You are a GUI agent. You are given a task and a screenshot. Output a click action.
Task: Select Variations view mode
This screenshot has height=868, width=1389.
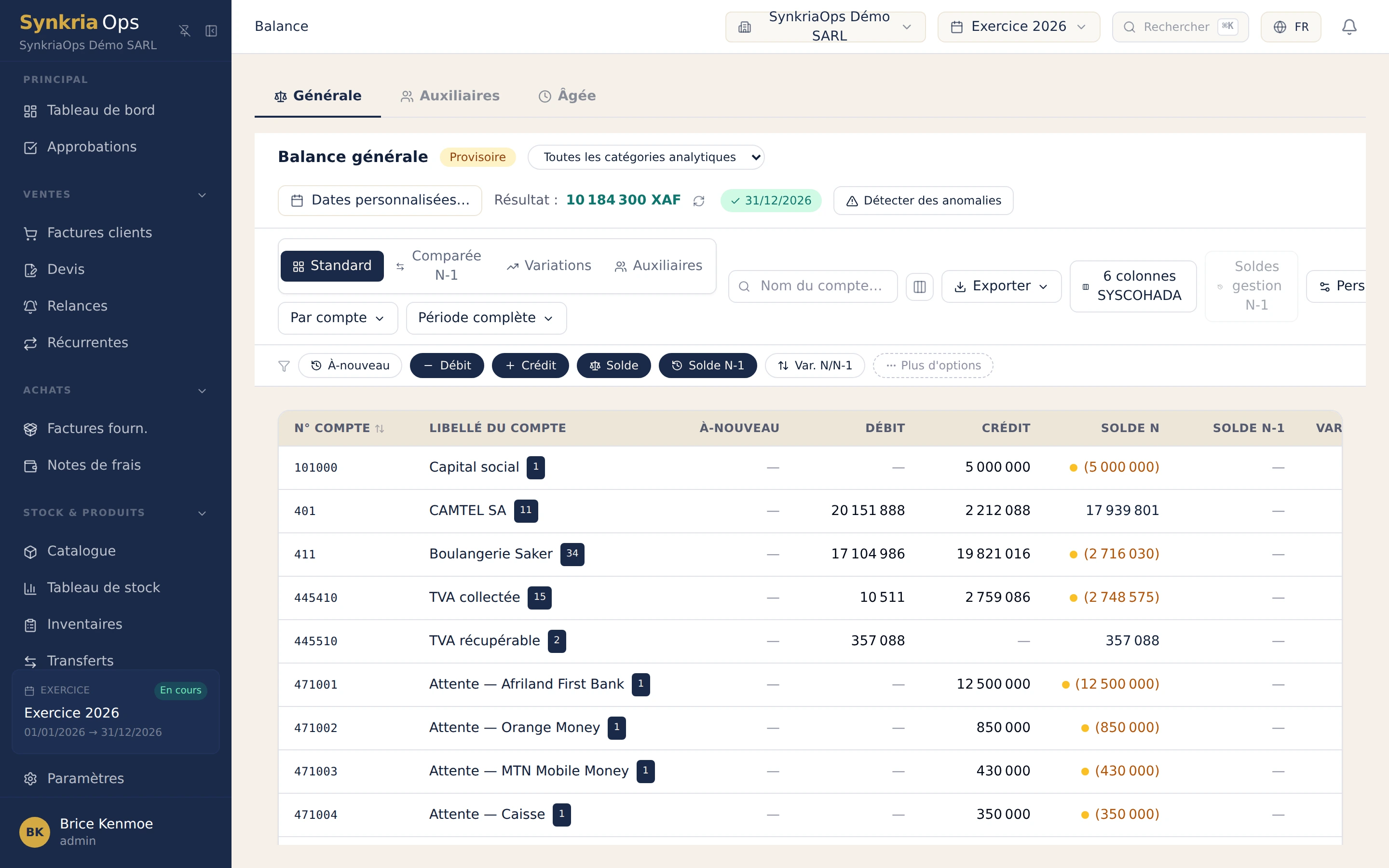(549, 266)
